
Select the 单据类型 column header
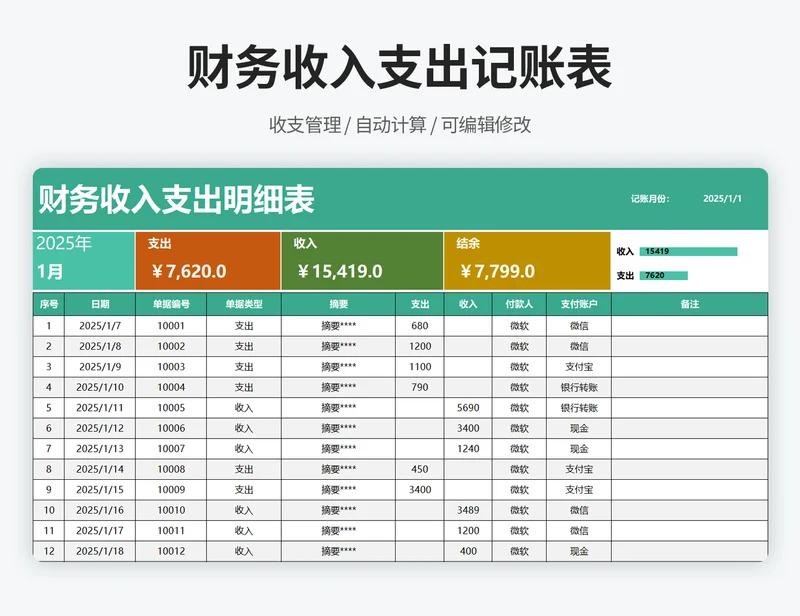[x=244, y=304]
